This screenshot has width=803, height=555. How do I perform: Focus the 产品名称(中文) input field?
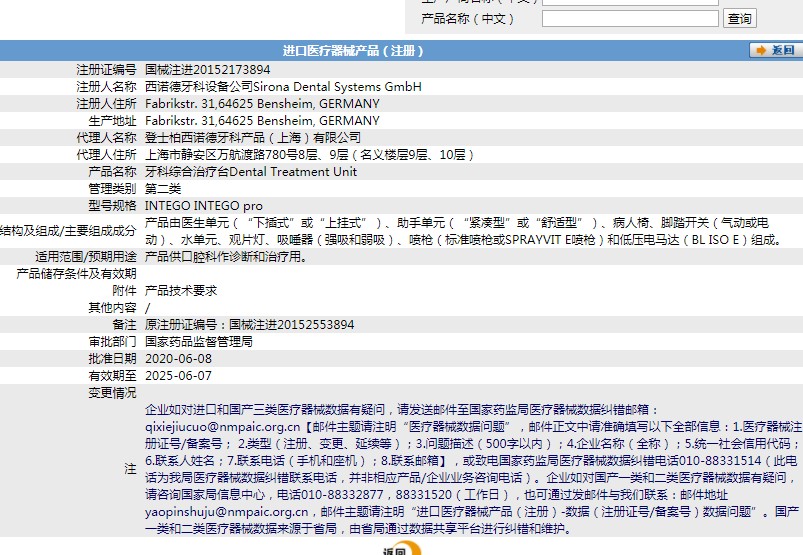[x=630, y=19]
